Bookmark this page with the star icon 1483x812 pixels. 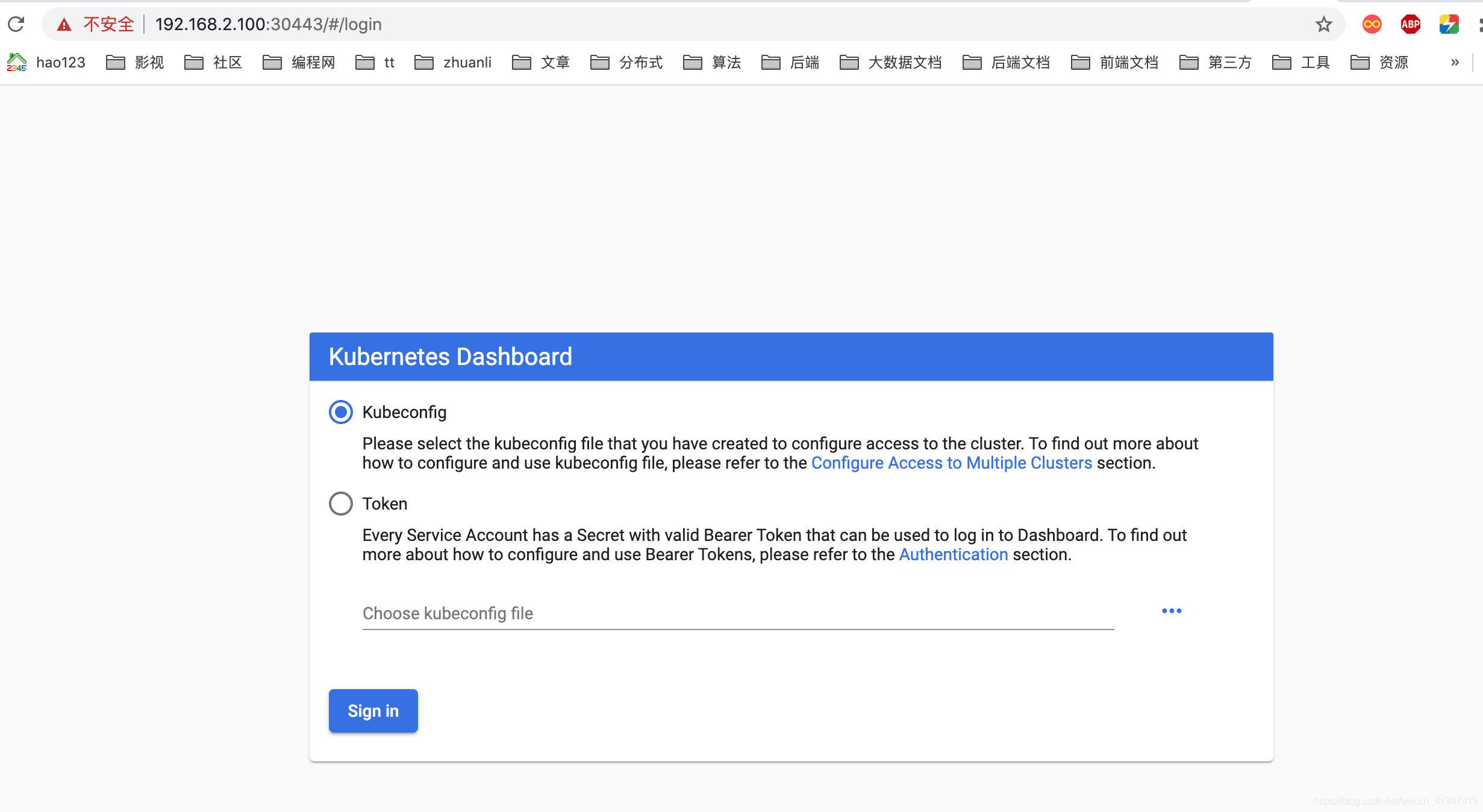(1323, 25)
